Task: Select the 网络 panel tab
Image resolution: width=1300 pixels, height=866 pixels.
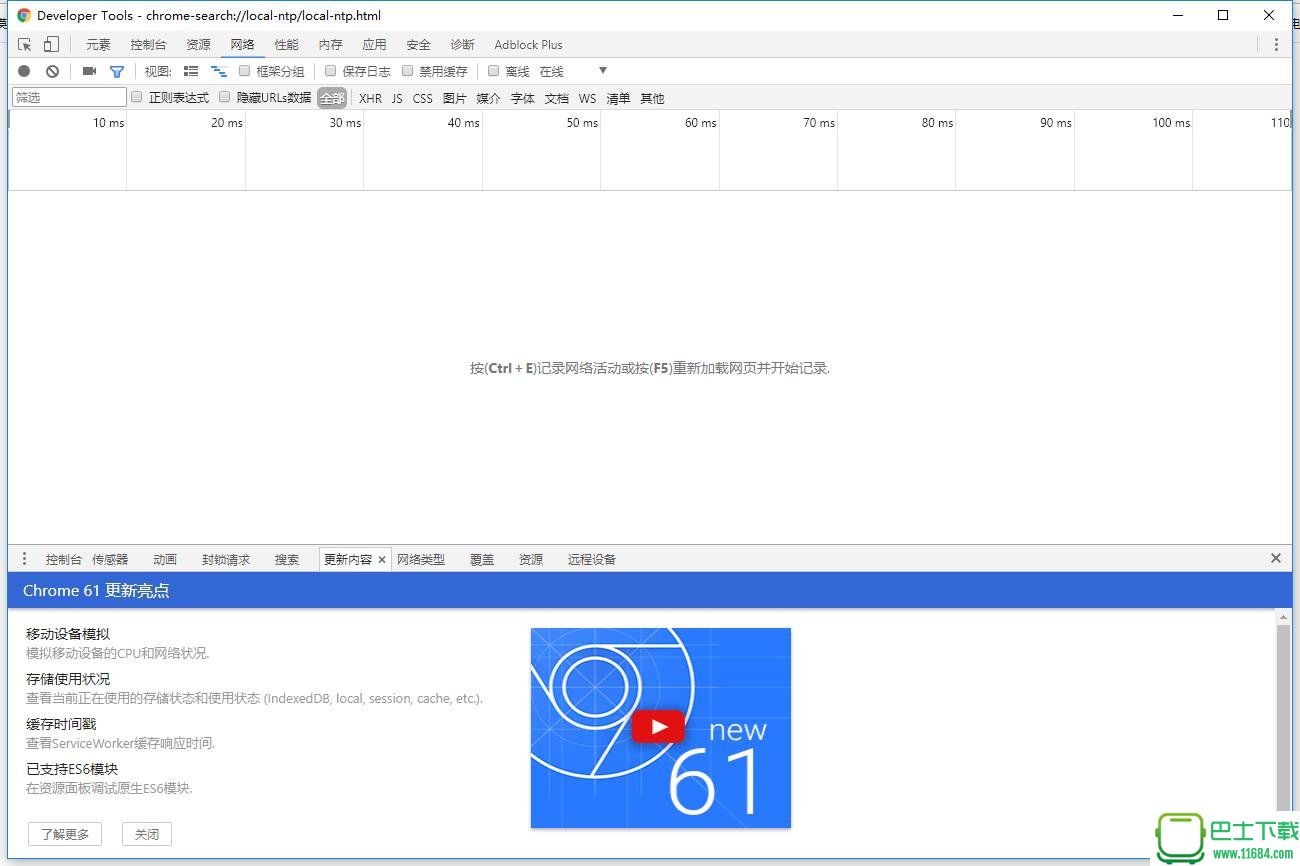Action: (242, 45)
